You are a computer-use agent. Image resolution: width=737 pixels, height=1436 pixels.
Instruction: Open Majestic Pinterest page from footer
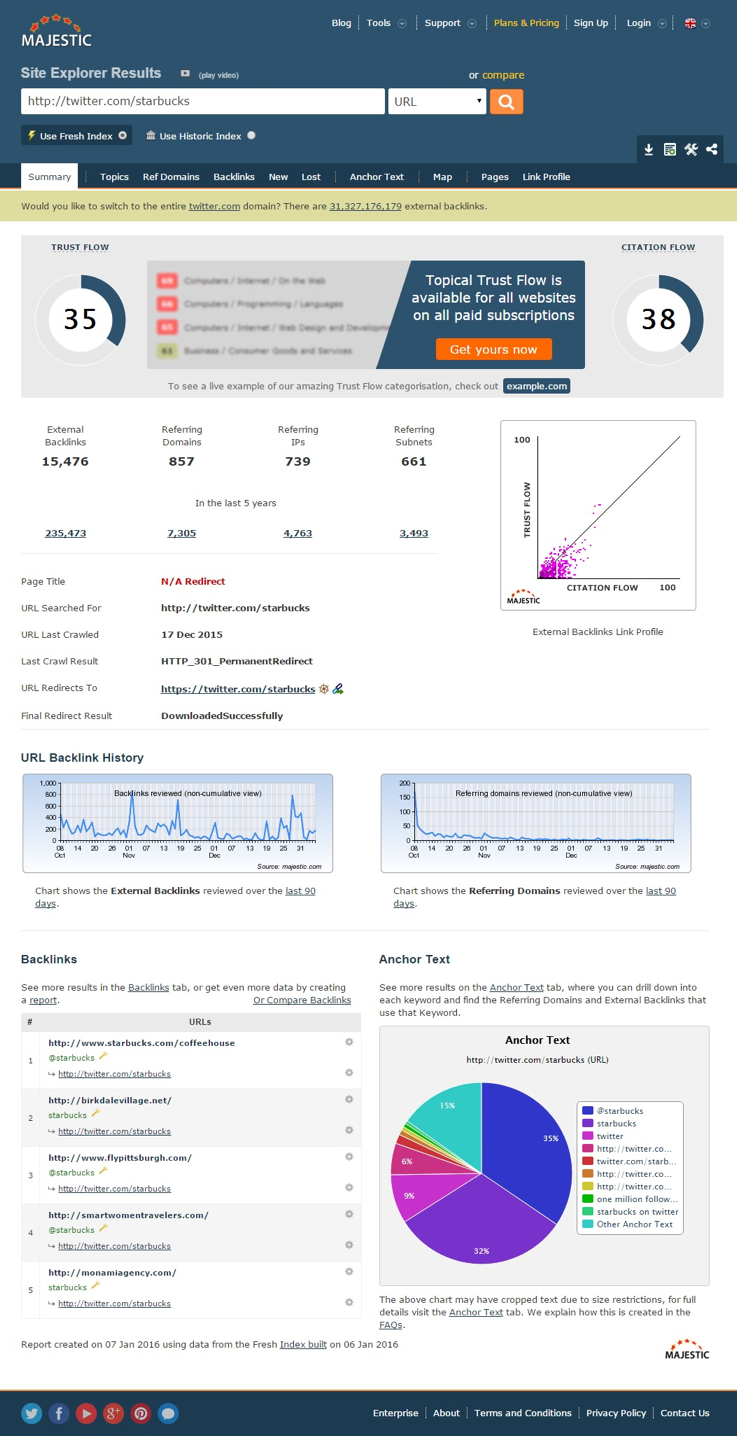point(141,1413)
